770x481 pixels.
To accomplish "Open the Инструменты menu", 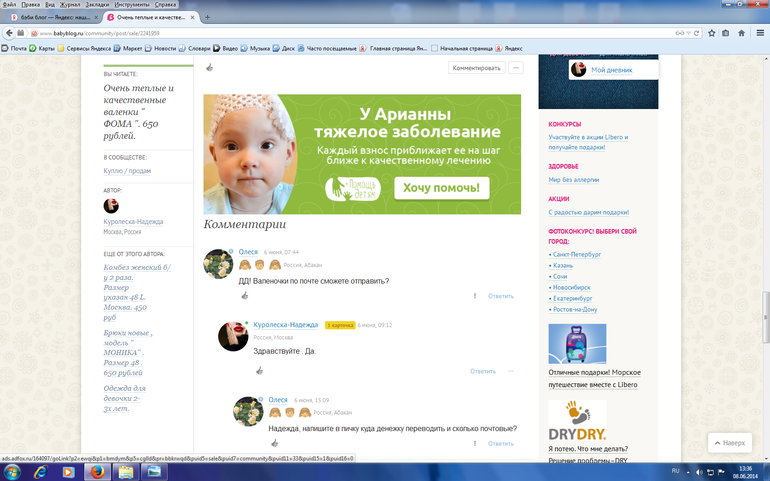I will pyautogui.click(x=132, y=4).
